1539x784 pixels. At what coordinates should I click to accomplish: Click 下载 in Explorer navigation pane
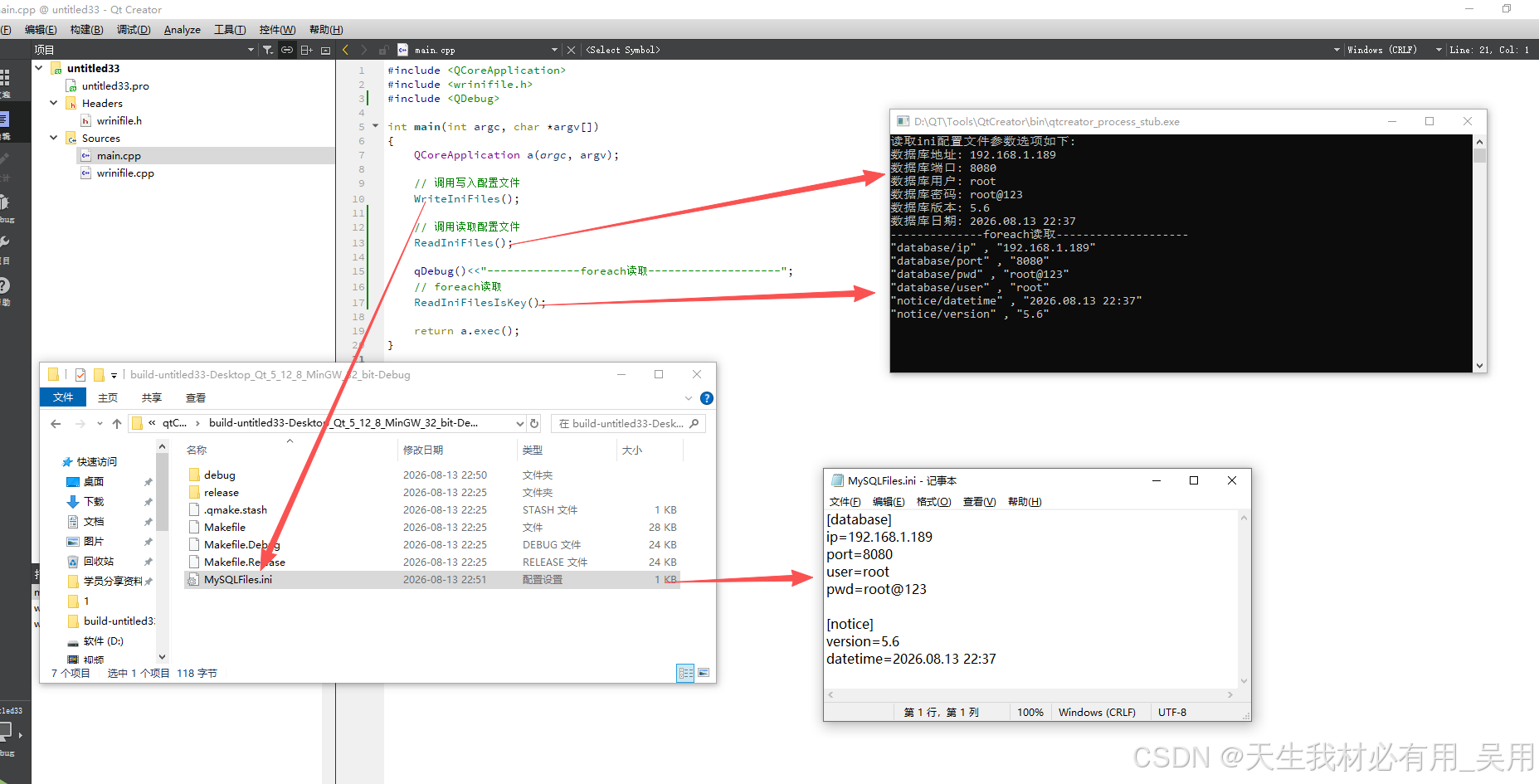click(94, 501)
